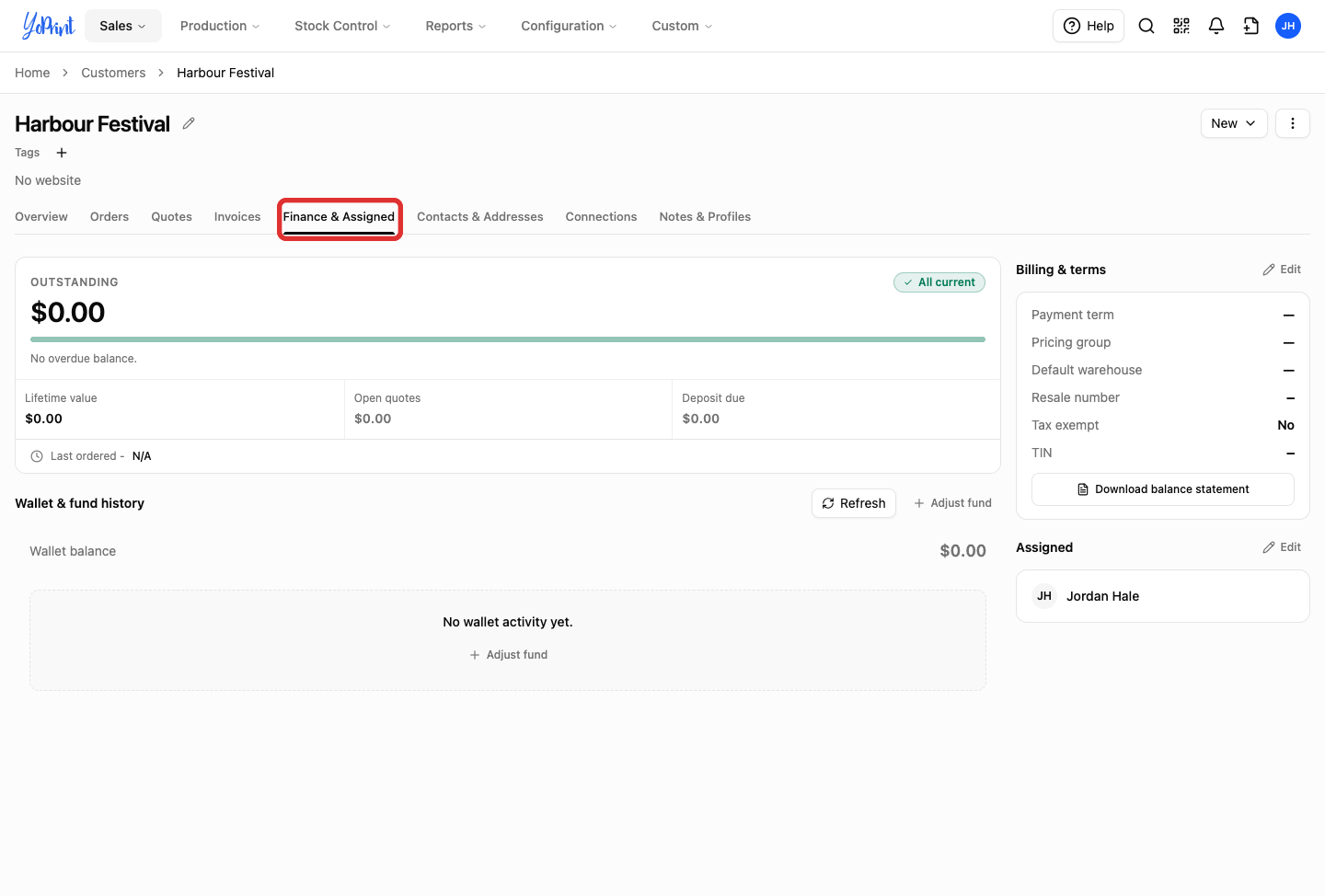Open the Notes & Profiles tab
This screenshot has height=896, width=1325.
tap(705, 217)
